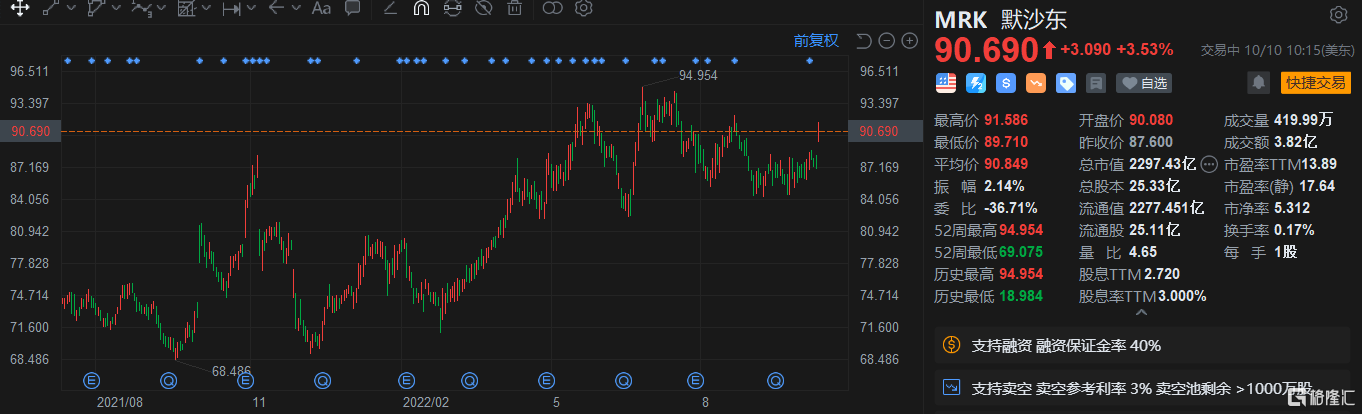
Task: Open the grid measurement tool dropdown
Action: [207, 9]
